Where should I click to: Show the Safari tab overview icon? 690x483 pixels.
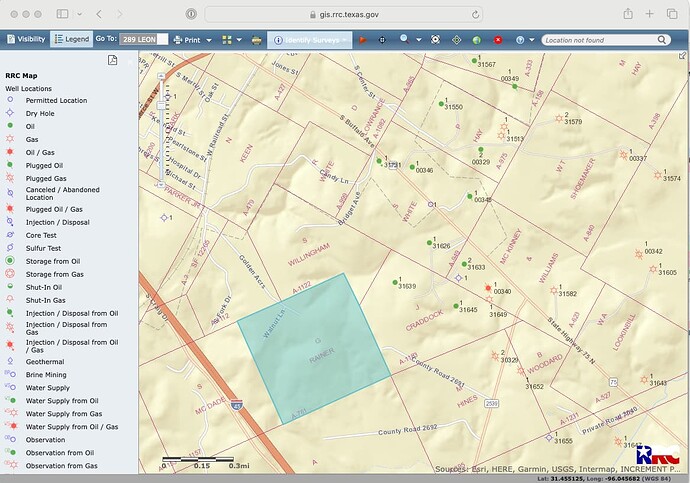click(672, 14)
